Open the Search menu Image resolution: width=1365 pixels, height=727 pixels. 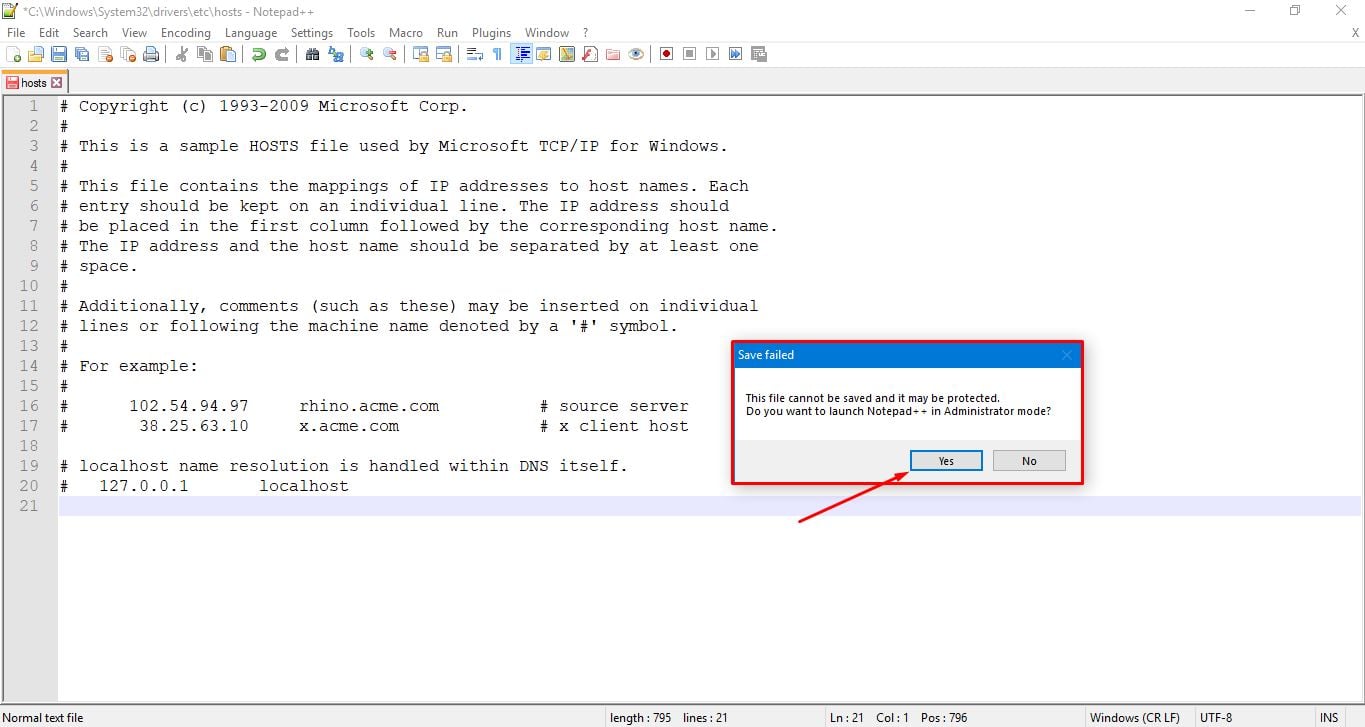(90, 33)
